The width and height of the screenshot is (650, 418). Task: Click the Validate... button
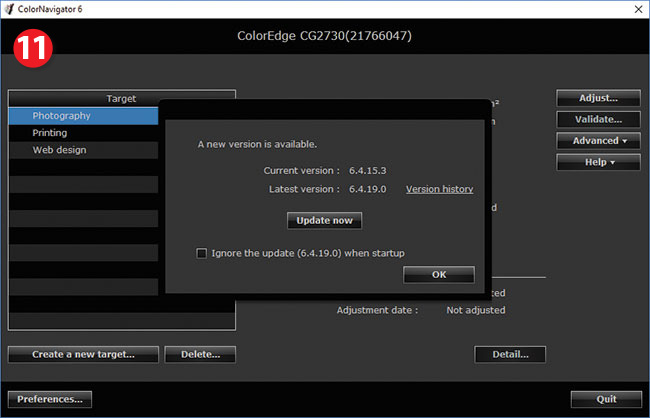pyautogui.click(x=599, y=119)
